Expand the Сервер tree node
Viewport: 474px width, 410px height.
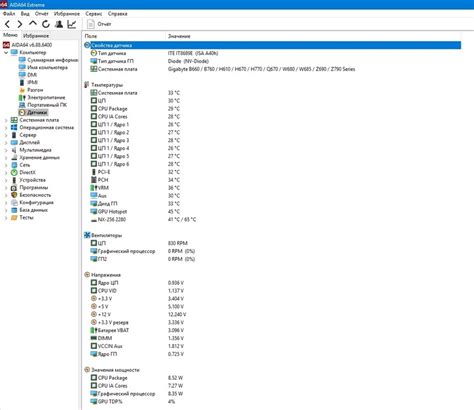[6, 135]
